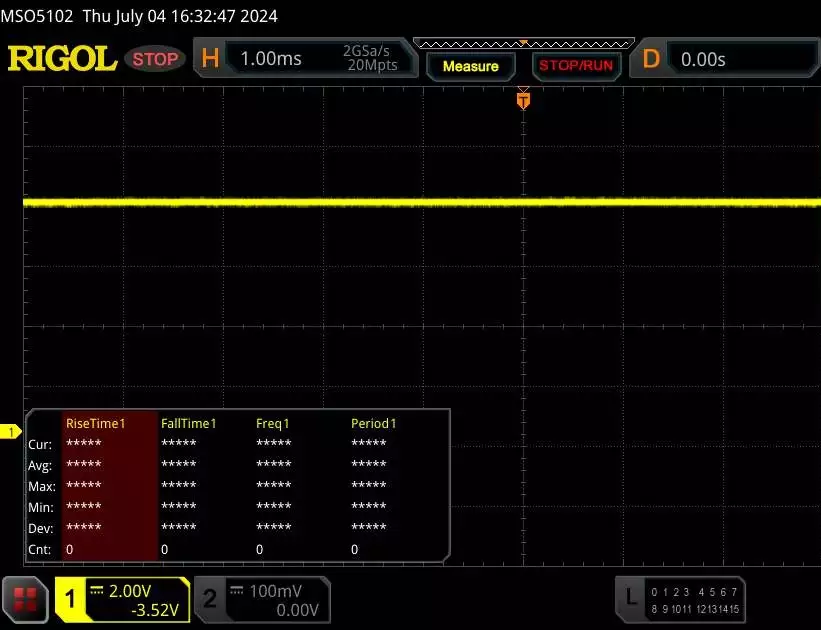Click the Dev: row label

pos(40,528)
